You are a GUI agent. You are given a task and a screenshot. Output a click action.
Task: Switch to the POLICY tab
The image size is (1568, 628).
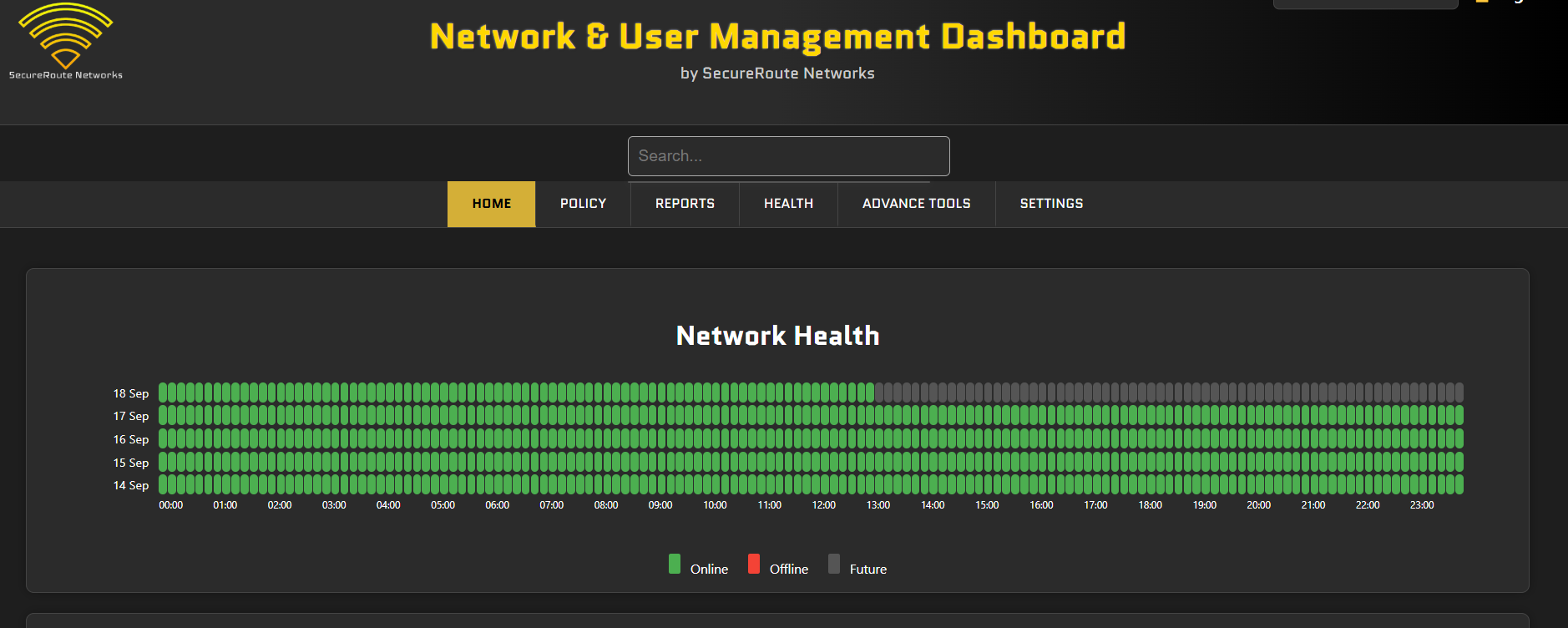tap(583, 204)
